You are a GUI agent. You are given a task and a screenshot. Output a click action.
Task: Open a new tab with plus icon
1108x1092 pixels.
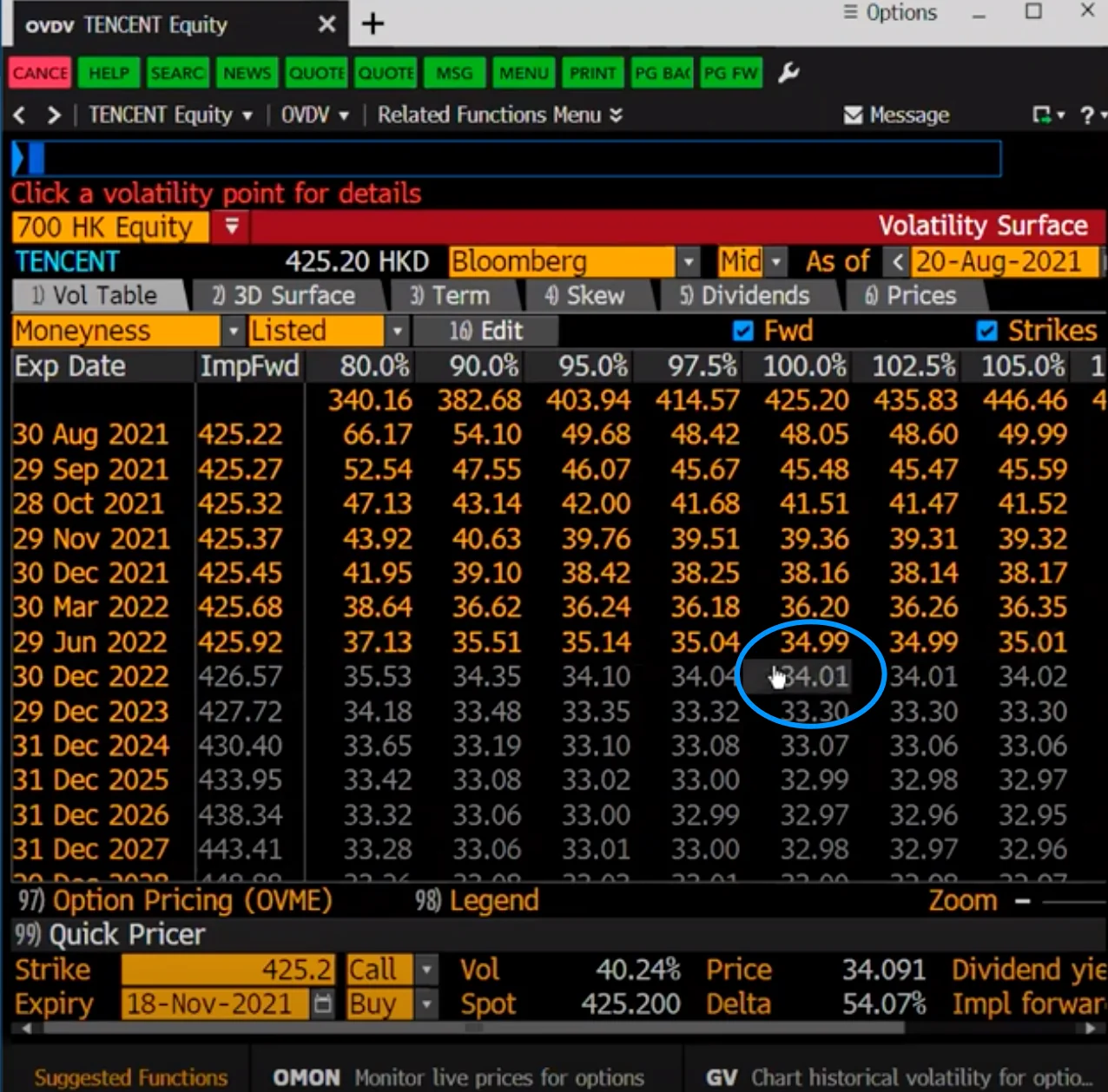click(x=373, y=23)
